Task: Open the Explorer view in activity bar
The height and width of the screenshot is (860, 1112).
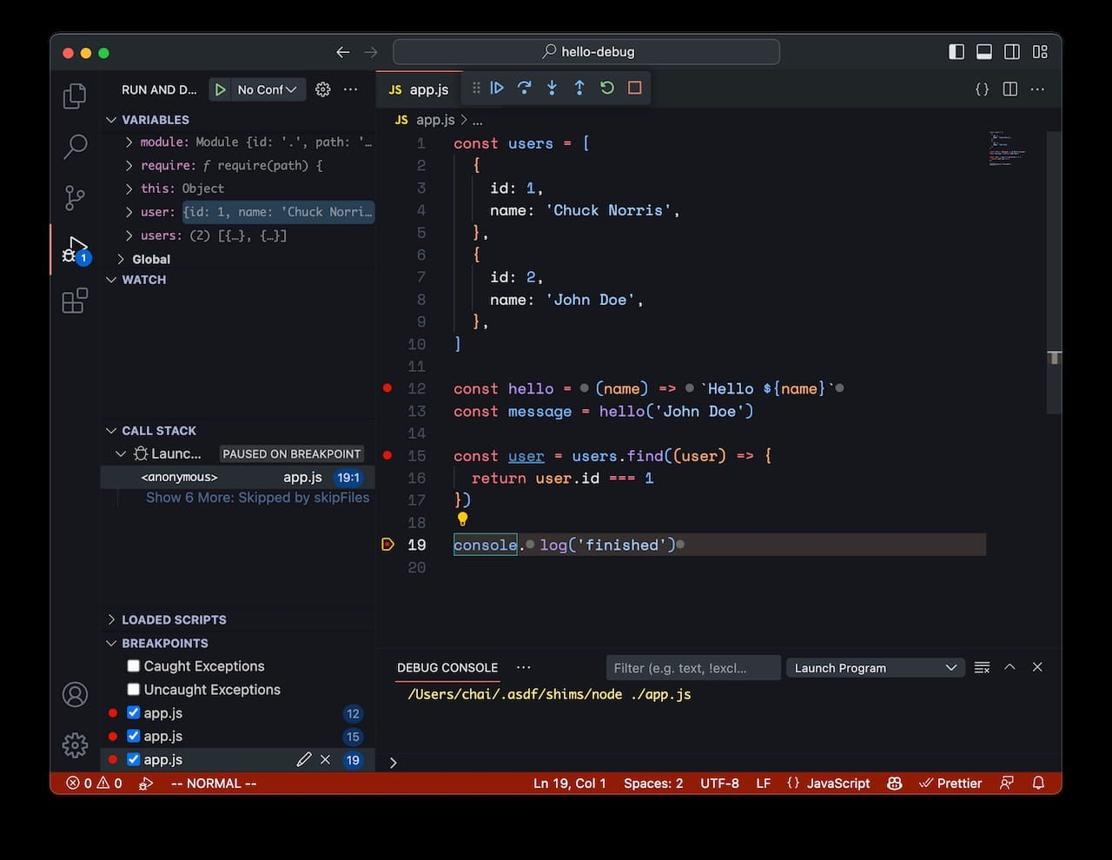Action: (74, 96)
